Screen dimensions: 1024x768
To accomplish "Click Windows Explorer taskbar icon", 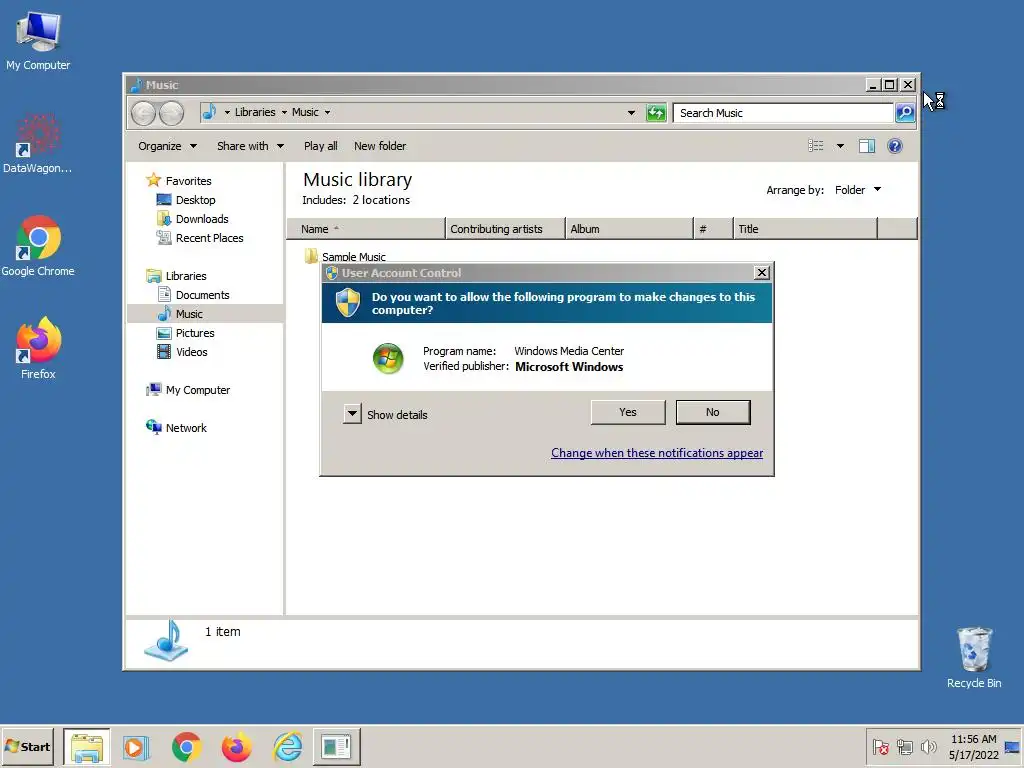I will [x=87, y=746].
